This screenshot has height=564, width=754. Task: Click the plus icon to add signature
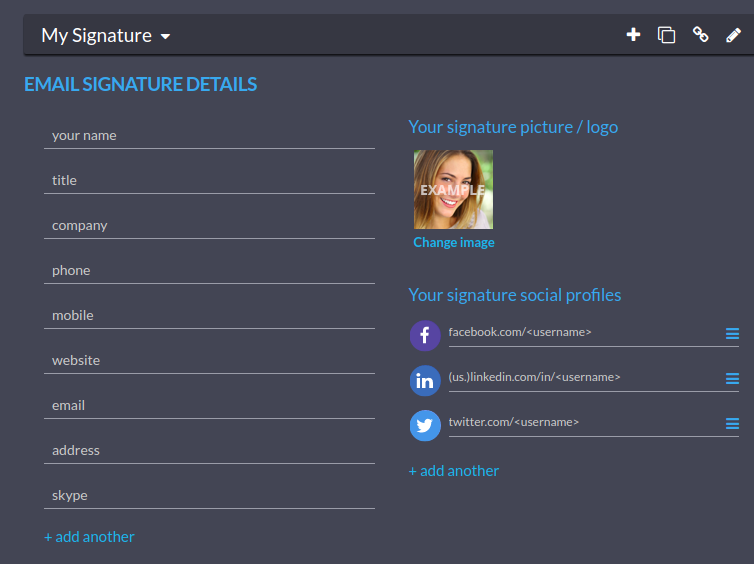[633, 35]
